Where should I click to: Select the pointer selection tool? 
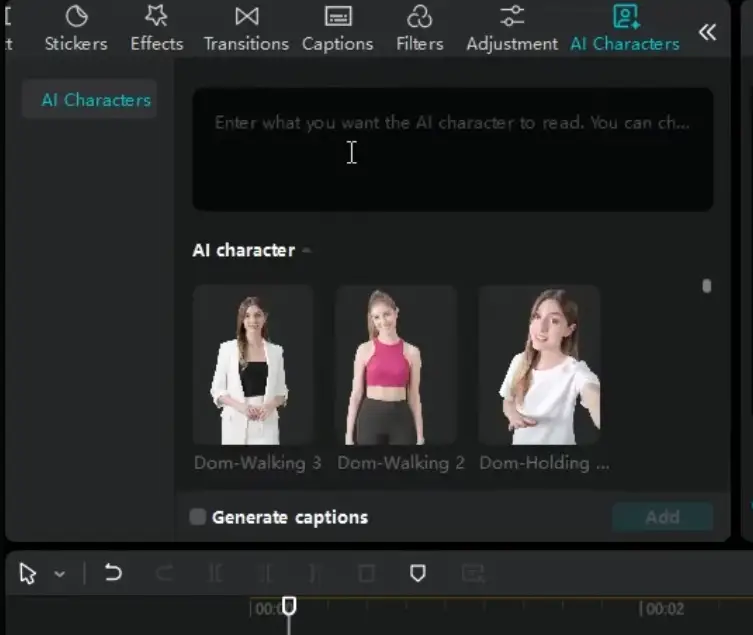pos(28,574)
